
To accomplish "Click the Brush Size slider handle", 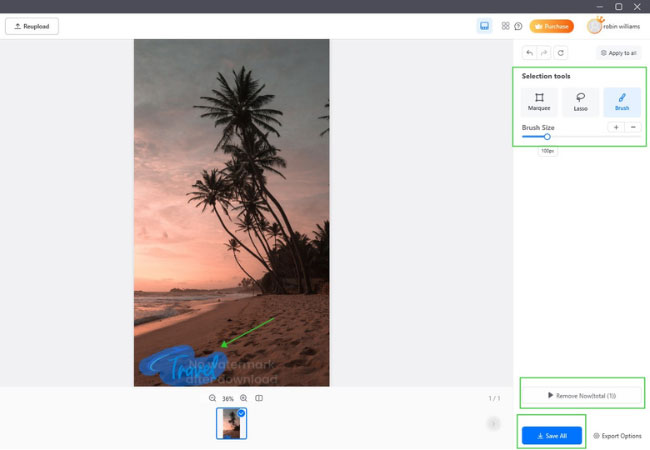I will click(547, 137).
